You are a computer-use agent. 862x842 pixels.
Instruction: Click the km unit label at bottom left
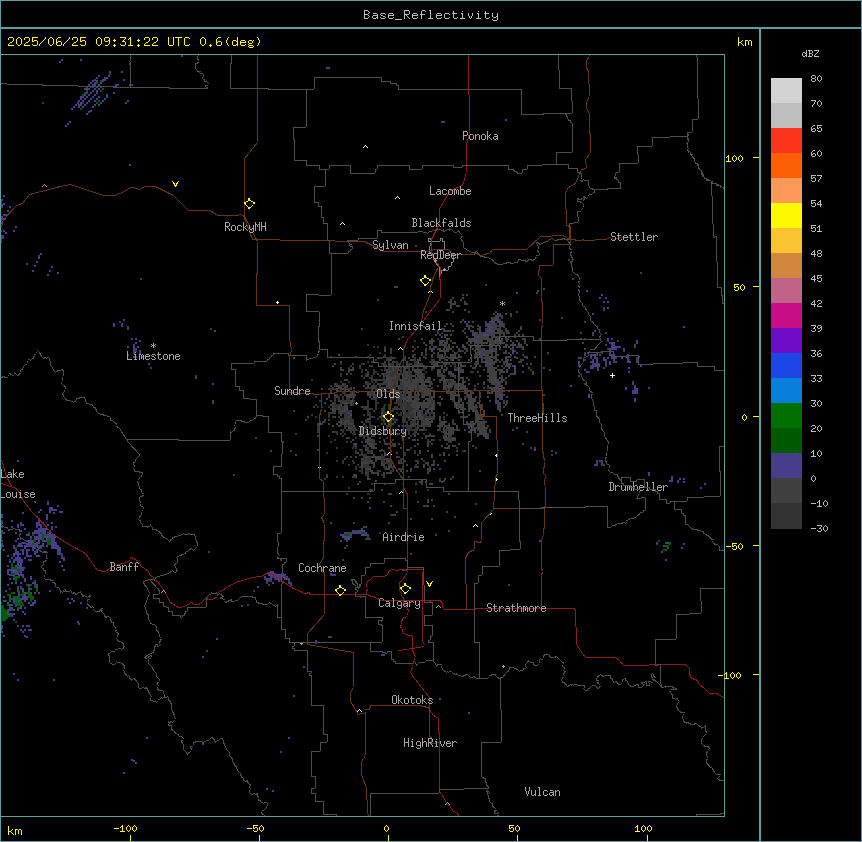[x=15, y=830]
